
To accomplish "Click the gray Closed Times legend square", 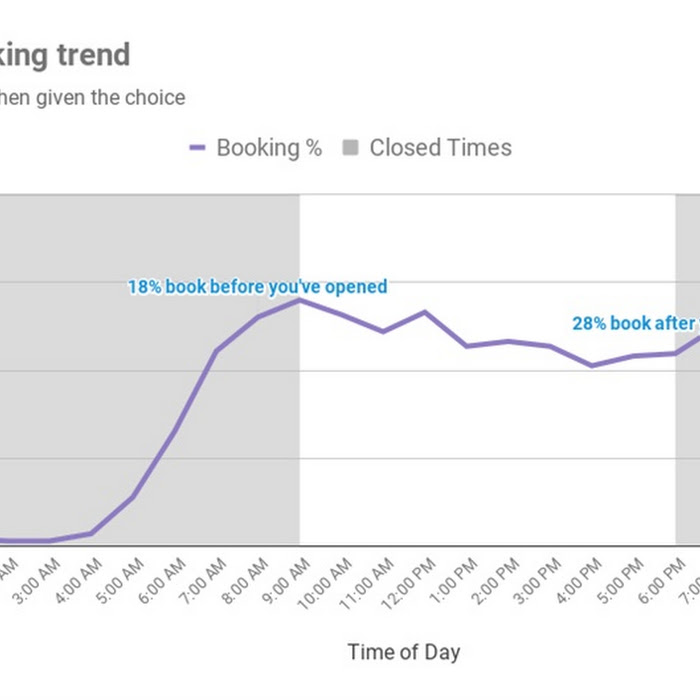I will [350, 147].
